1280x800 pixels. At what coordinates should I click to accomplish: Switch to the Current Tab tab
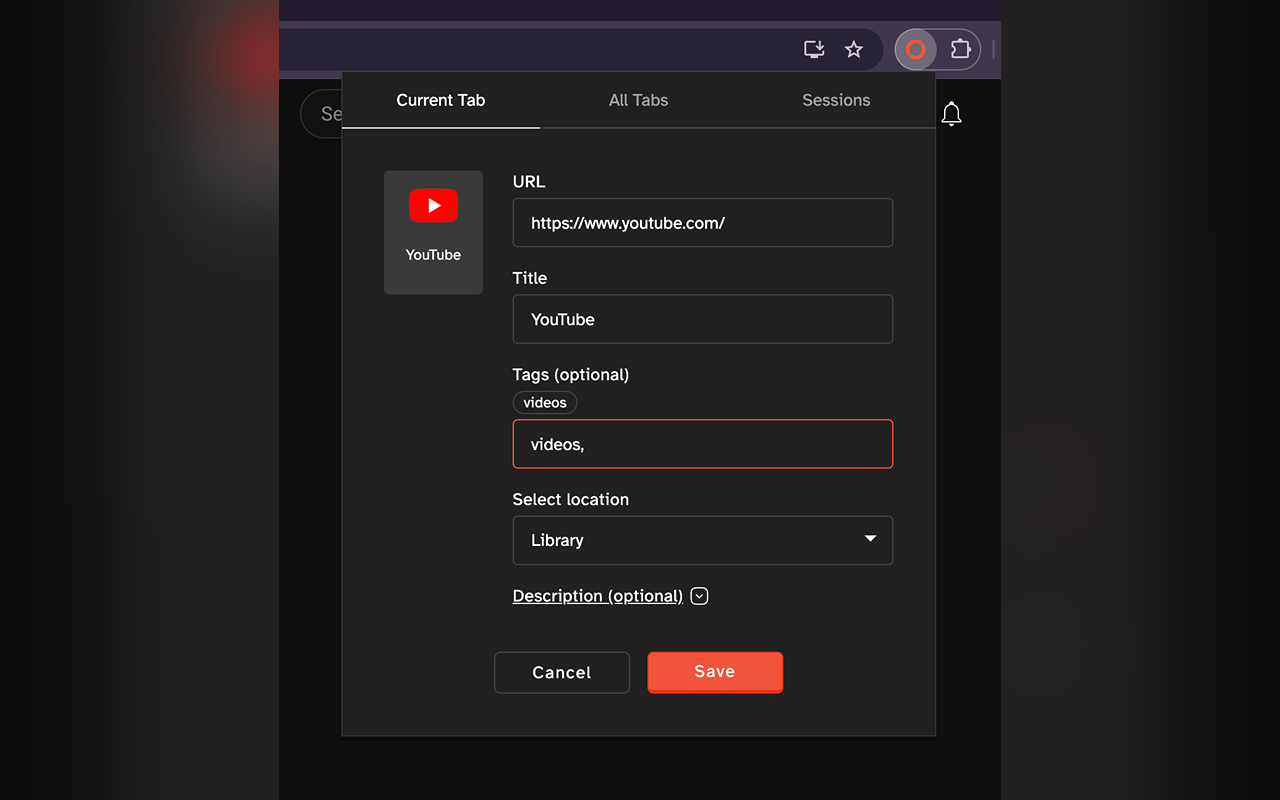click(440, 100)
